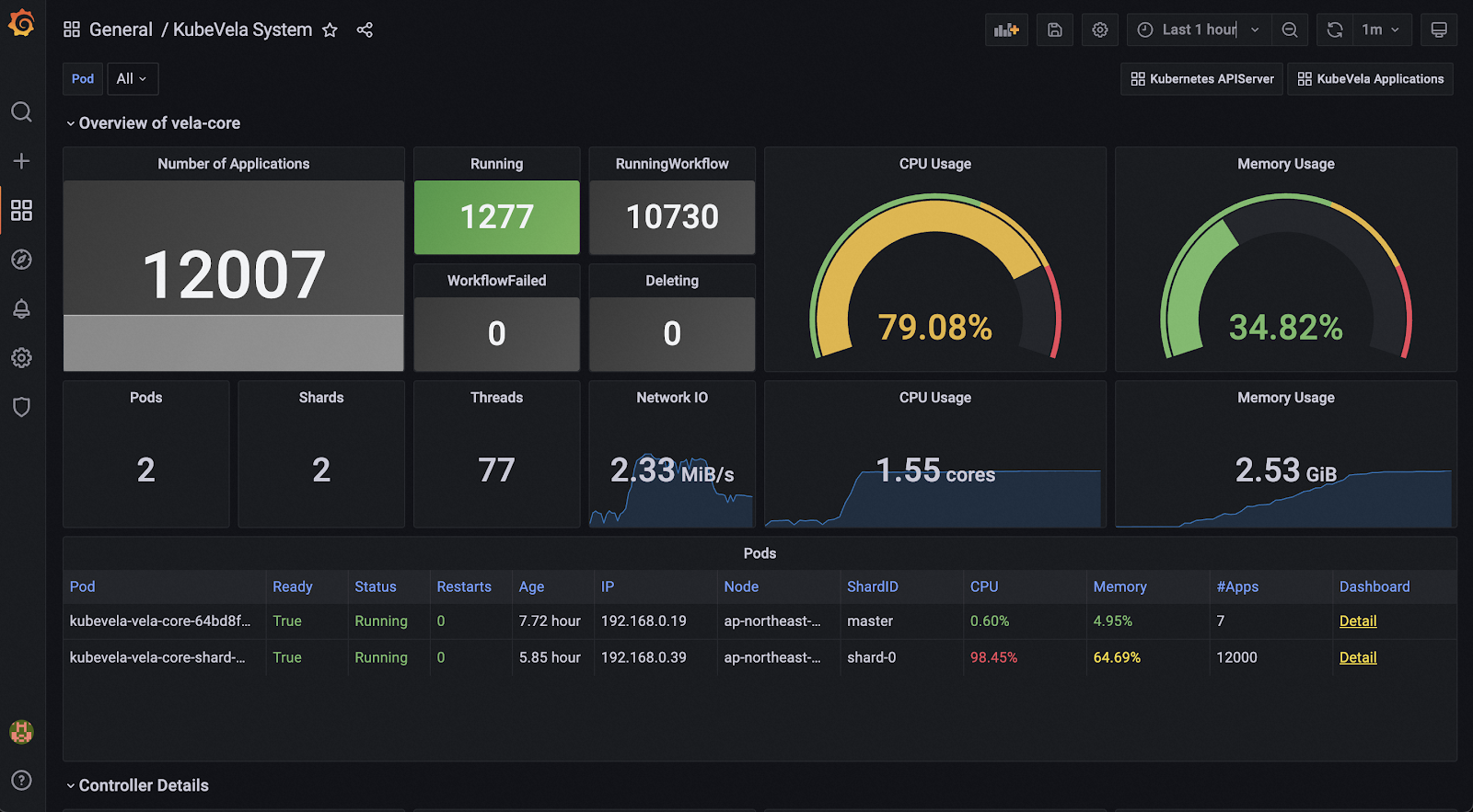Open the Pod variable All dropdown
Viewport: 1473px width, 812px height.
pos(133,79)
